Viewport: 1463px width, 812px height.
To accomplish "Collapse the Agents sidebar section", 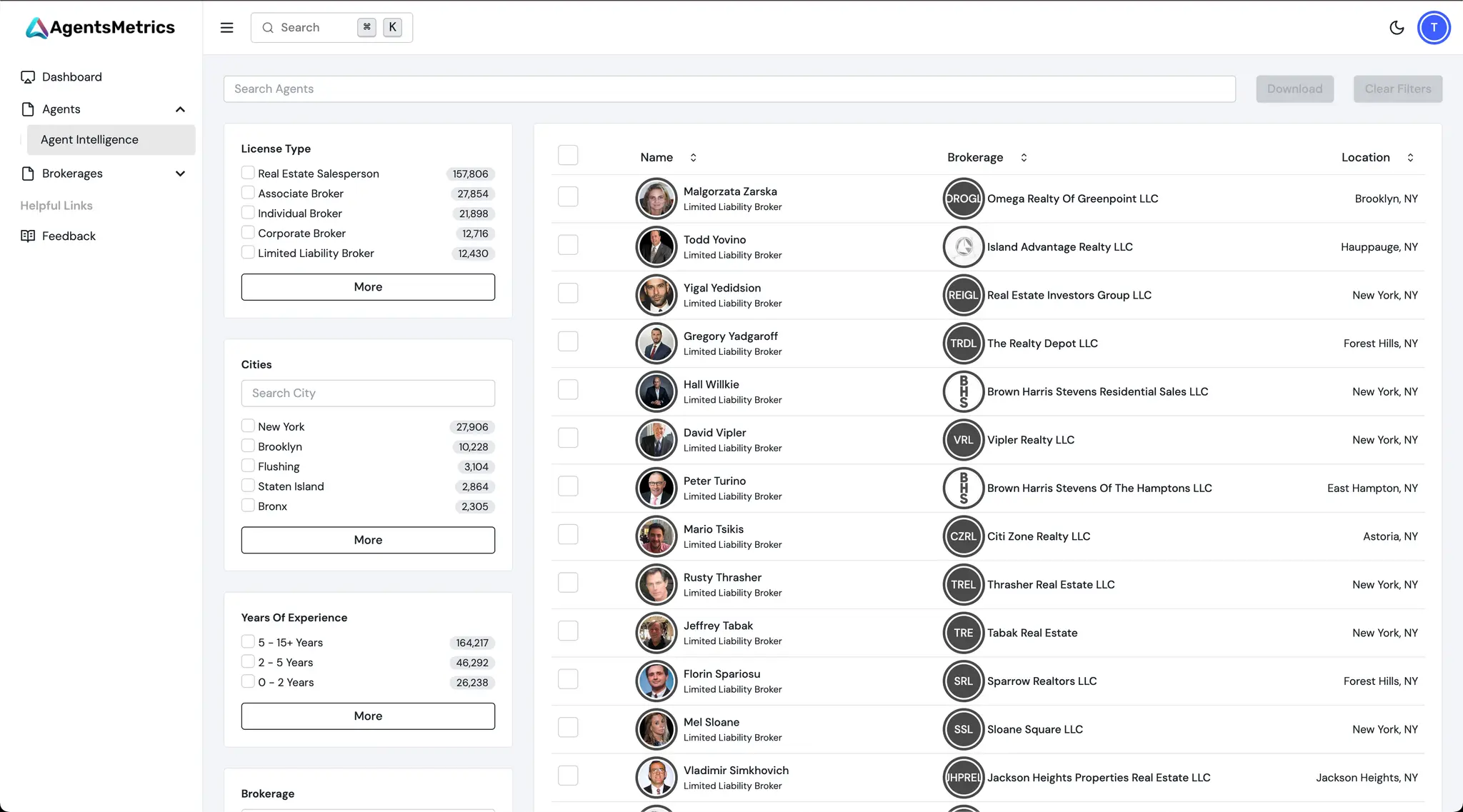I will pyautogui.click(x=180, y=109).
